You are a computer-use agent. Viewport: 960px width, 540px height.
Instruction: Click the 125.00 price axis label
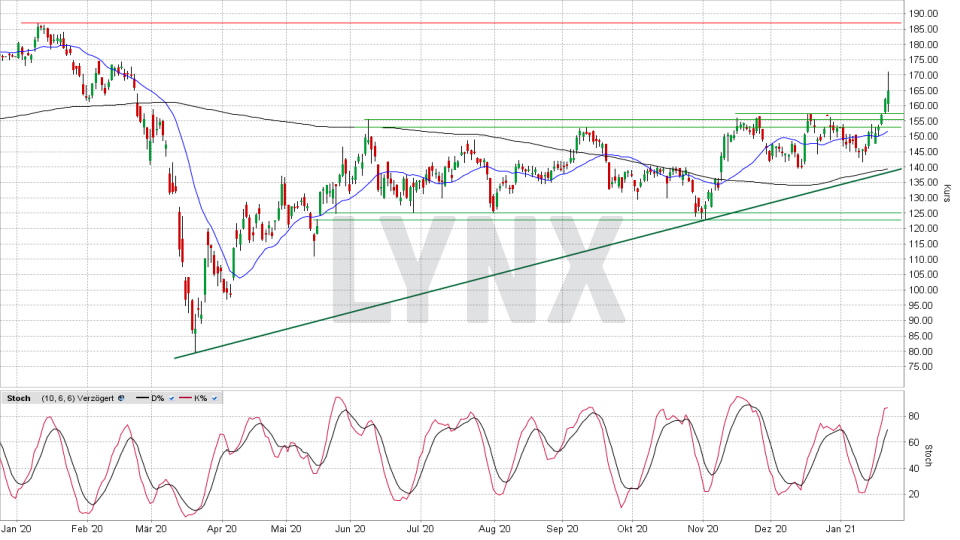(923, 213)
